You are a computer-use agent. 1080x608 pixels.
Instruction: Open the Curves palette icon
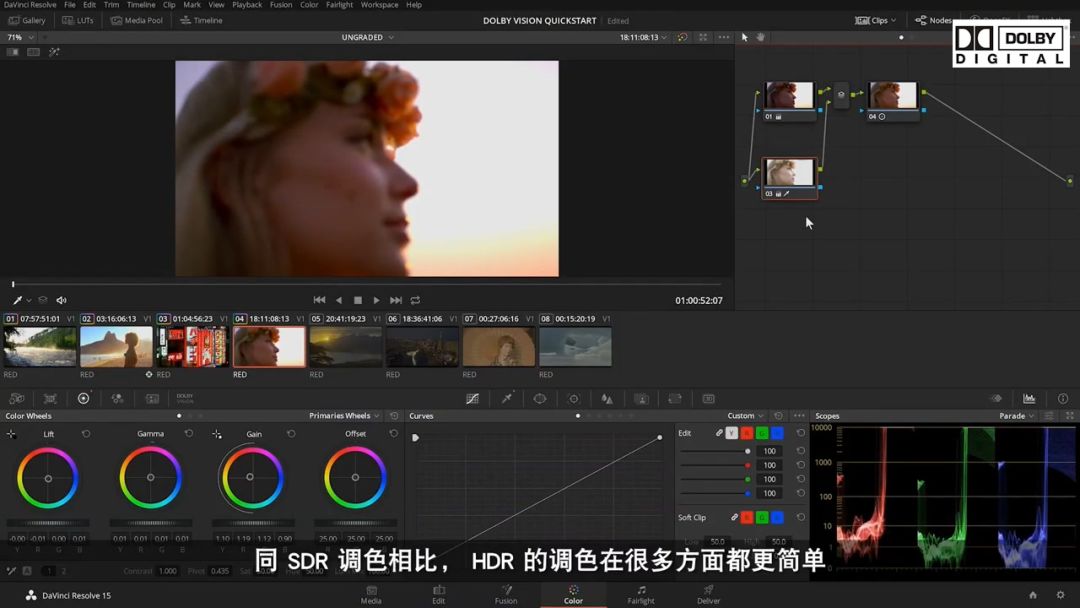pyautogui.click(x=472, y=399)
